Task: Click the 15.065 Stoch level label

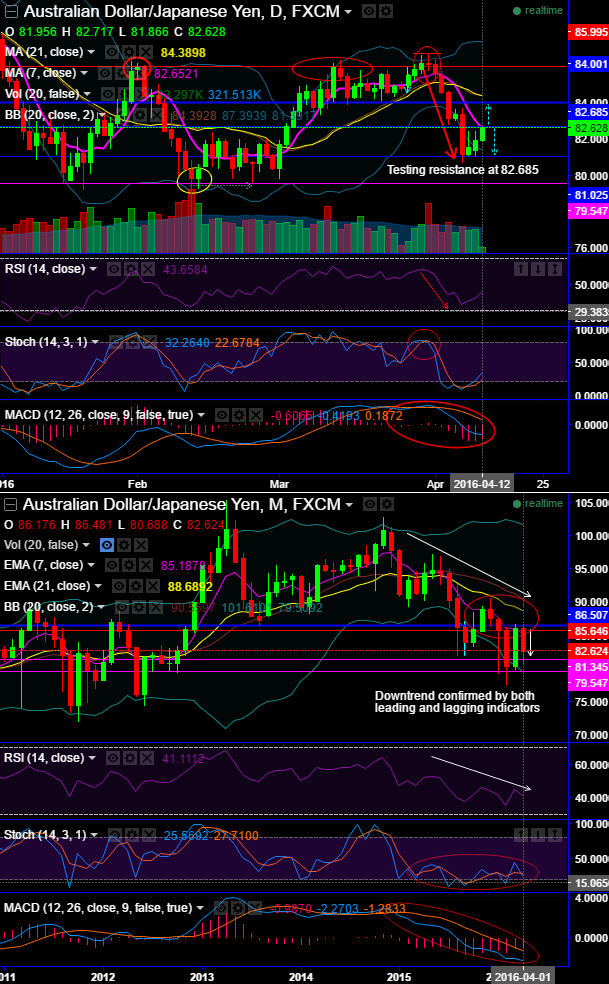Action: pos(588,883)
